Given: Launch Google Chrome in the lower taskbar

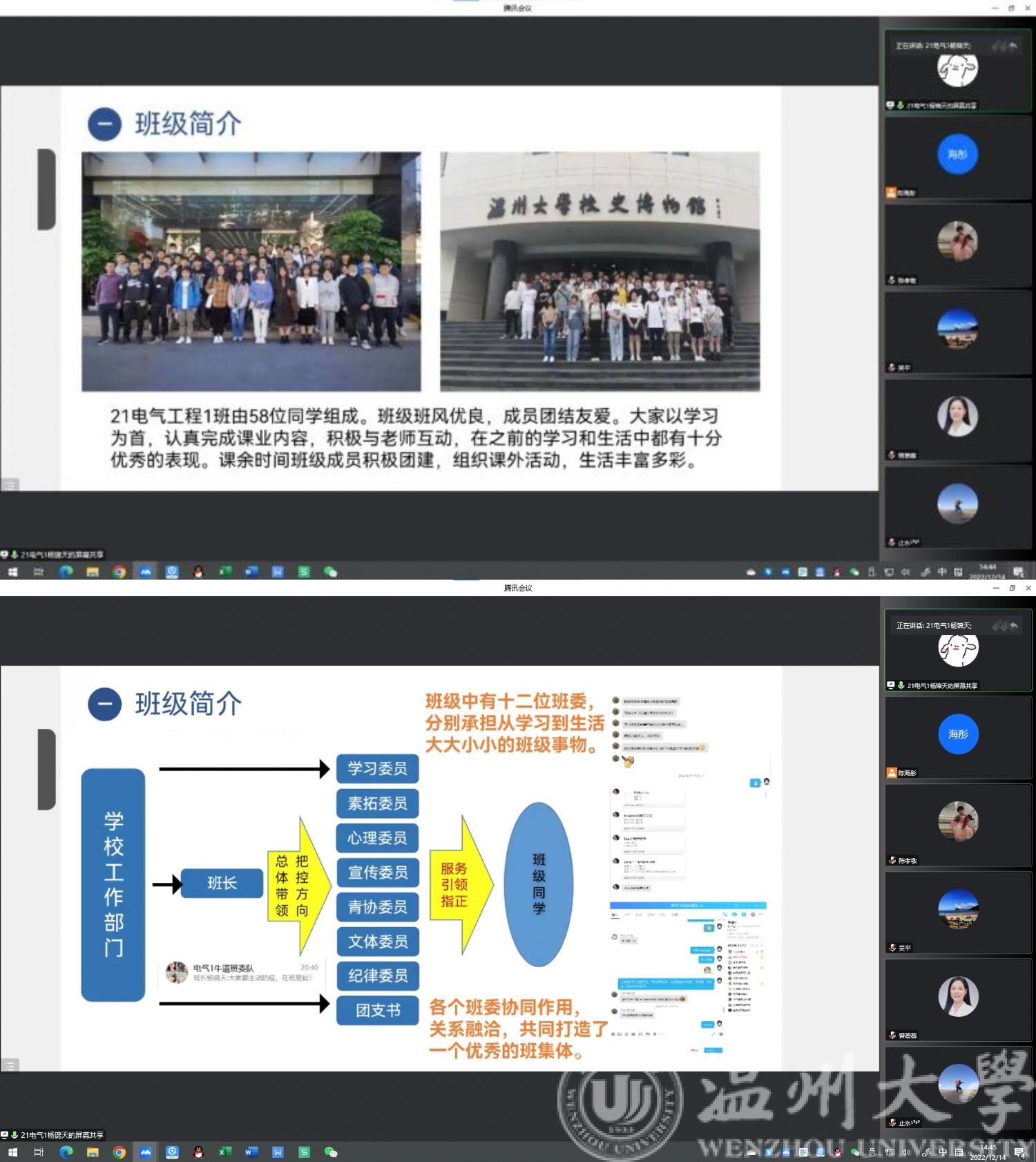Looking at the screenshot, I should (x=119, y=1152).
